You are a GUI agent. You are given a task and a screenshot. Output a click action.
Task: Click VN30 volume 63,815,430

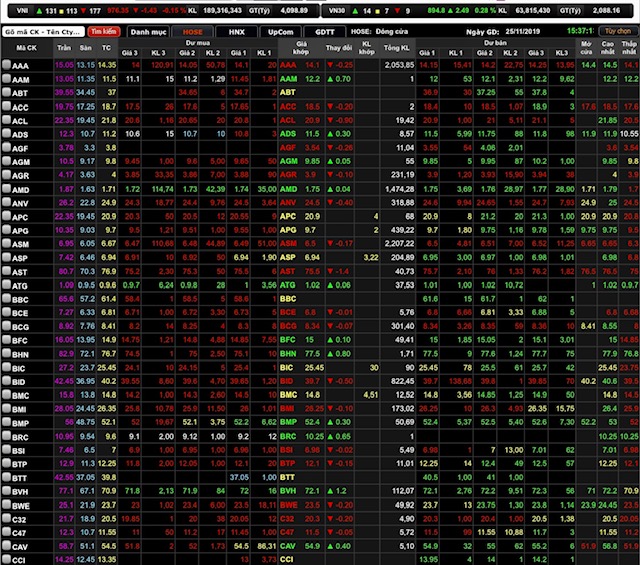[x=533, y=10]
